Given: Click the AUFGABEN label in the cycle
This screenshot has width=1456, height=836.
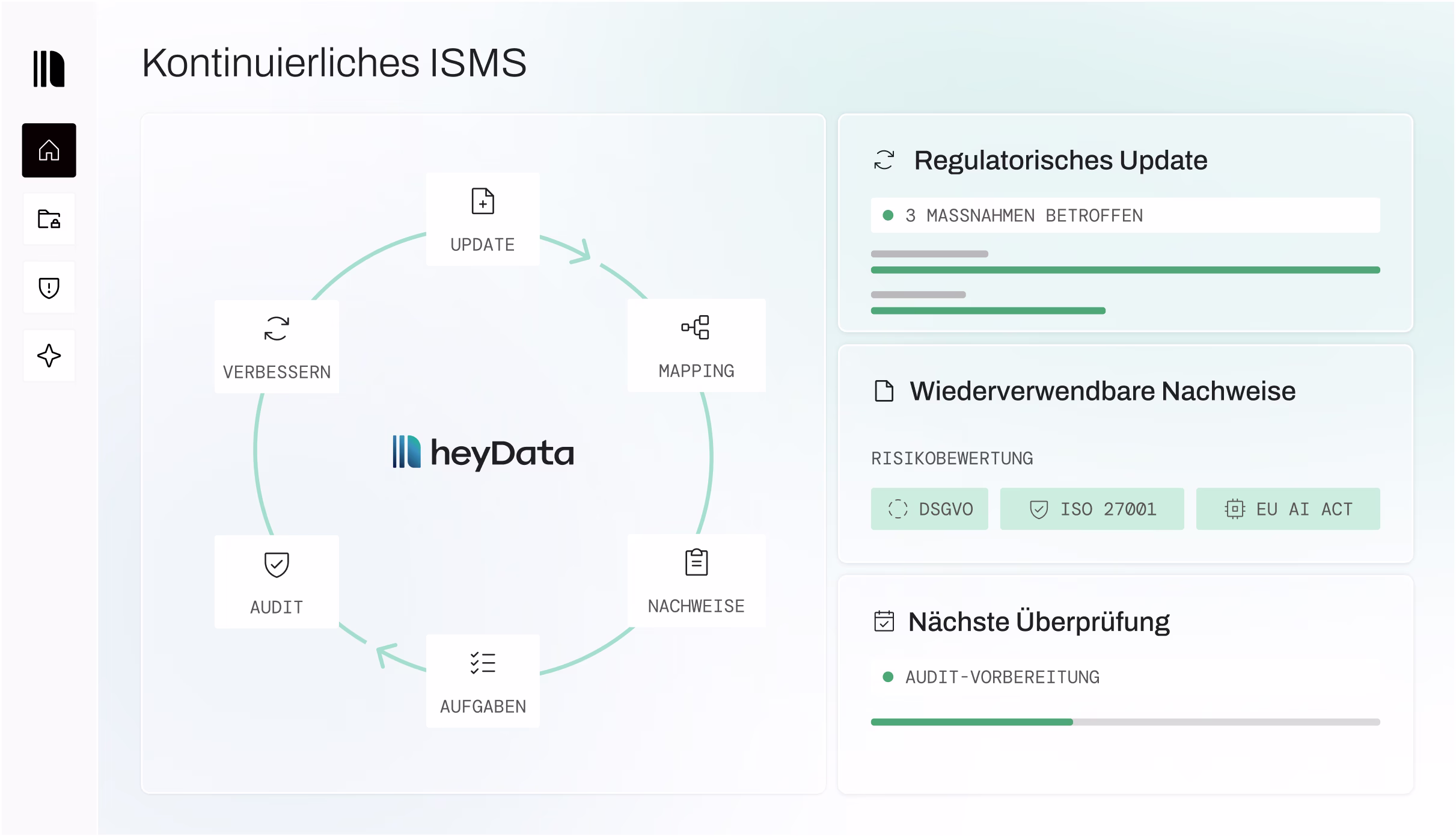Looking at the screenshot, I should [483, 707].
